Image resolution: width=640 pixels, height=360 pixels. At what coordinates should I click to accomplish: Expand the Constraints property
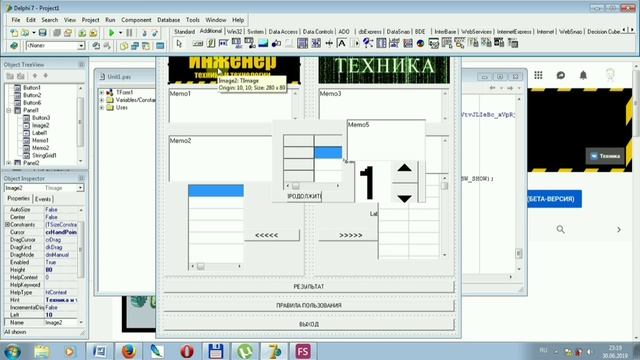coord(7,224)
